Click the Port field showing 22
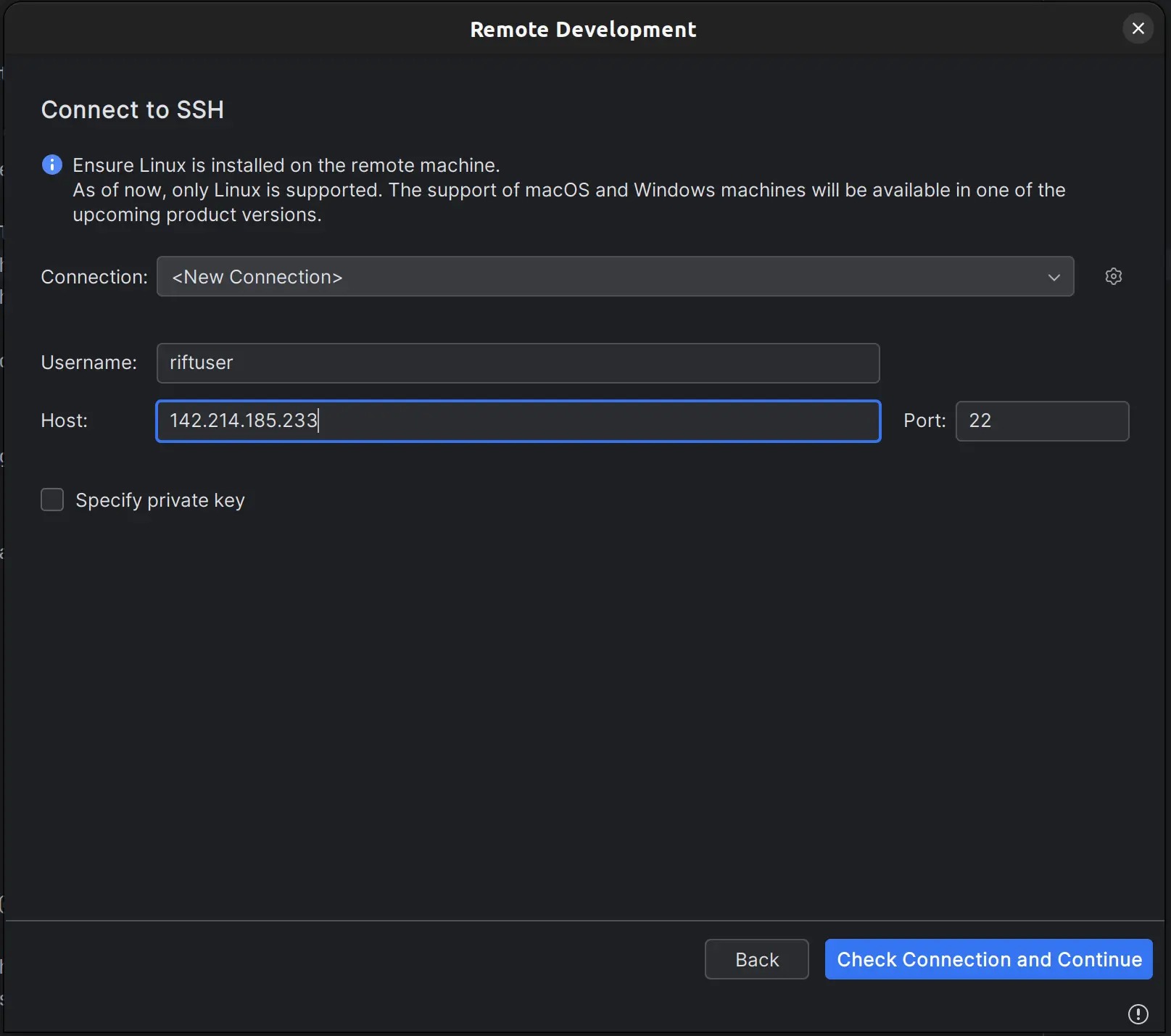This screenshot has width=1171, height=1036. [1041, 421]
